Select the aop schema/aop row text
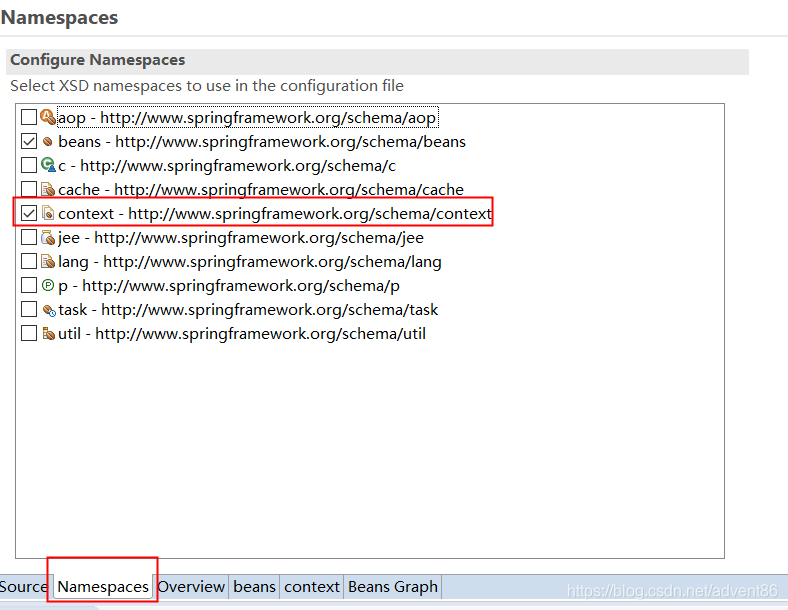Image resolution: width=788 pixels, height=610 pixels. tap(247, 118)
